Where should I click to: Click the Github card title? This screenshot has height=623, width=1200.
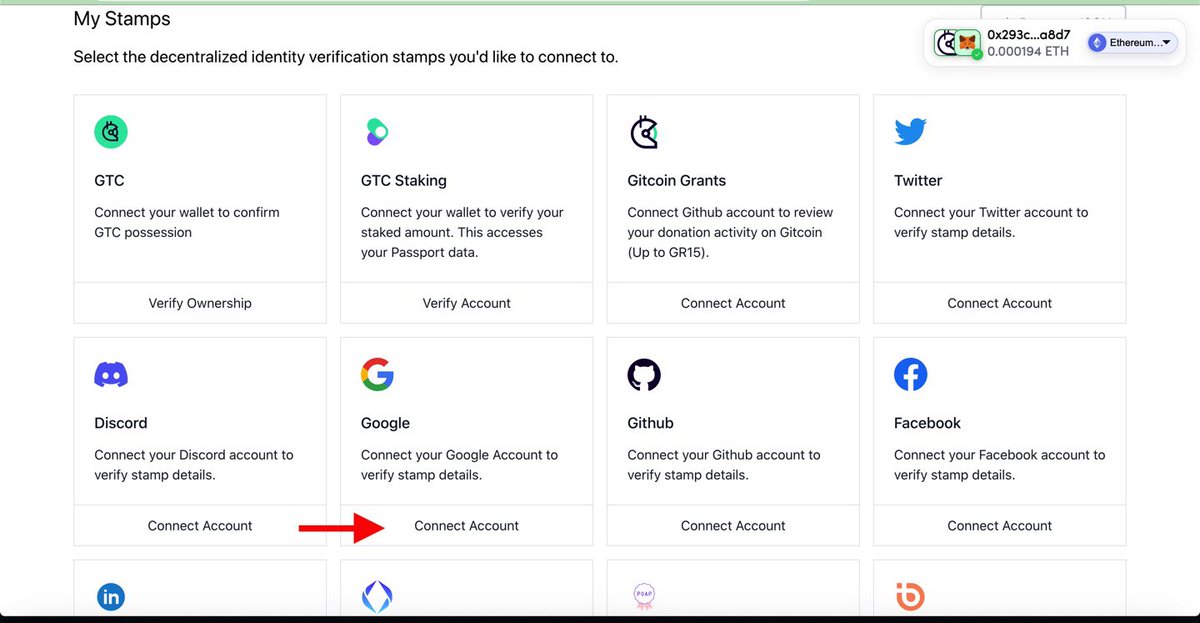pos(651,423)
